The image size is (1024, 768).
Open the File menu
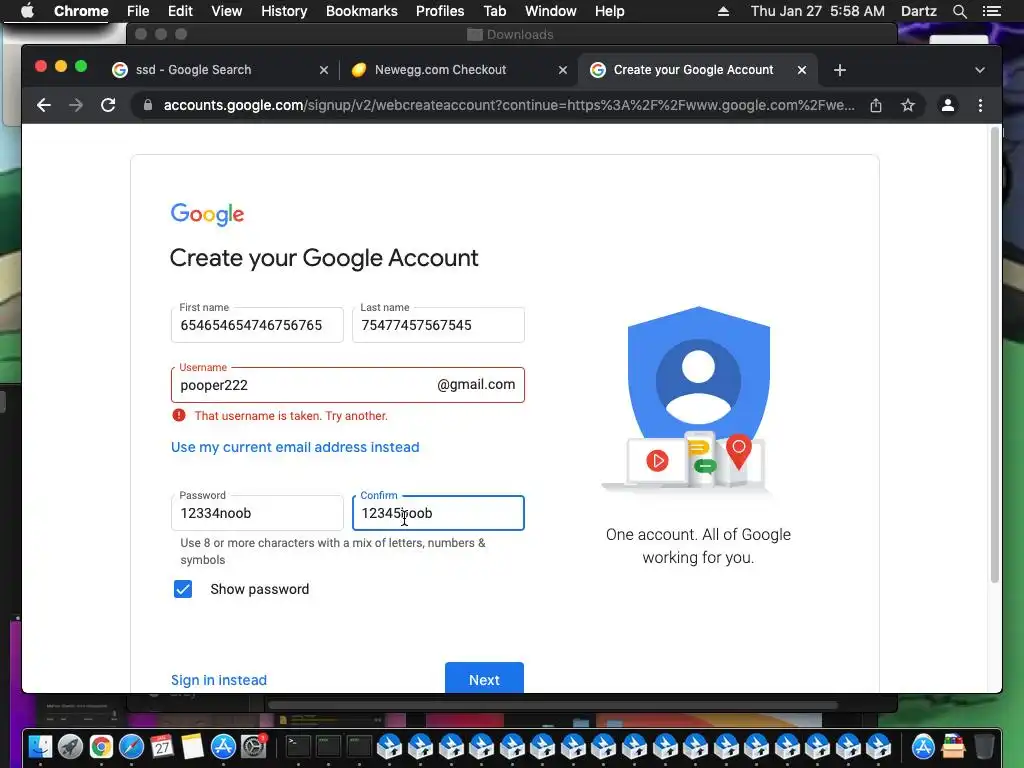pos(138,11)
